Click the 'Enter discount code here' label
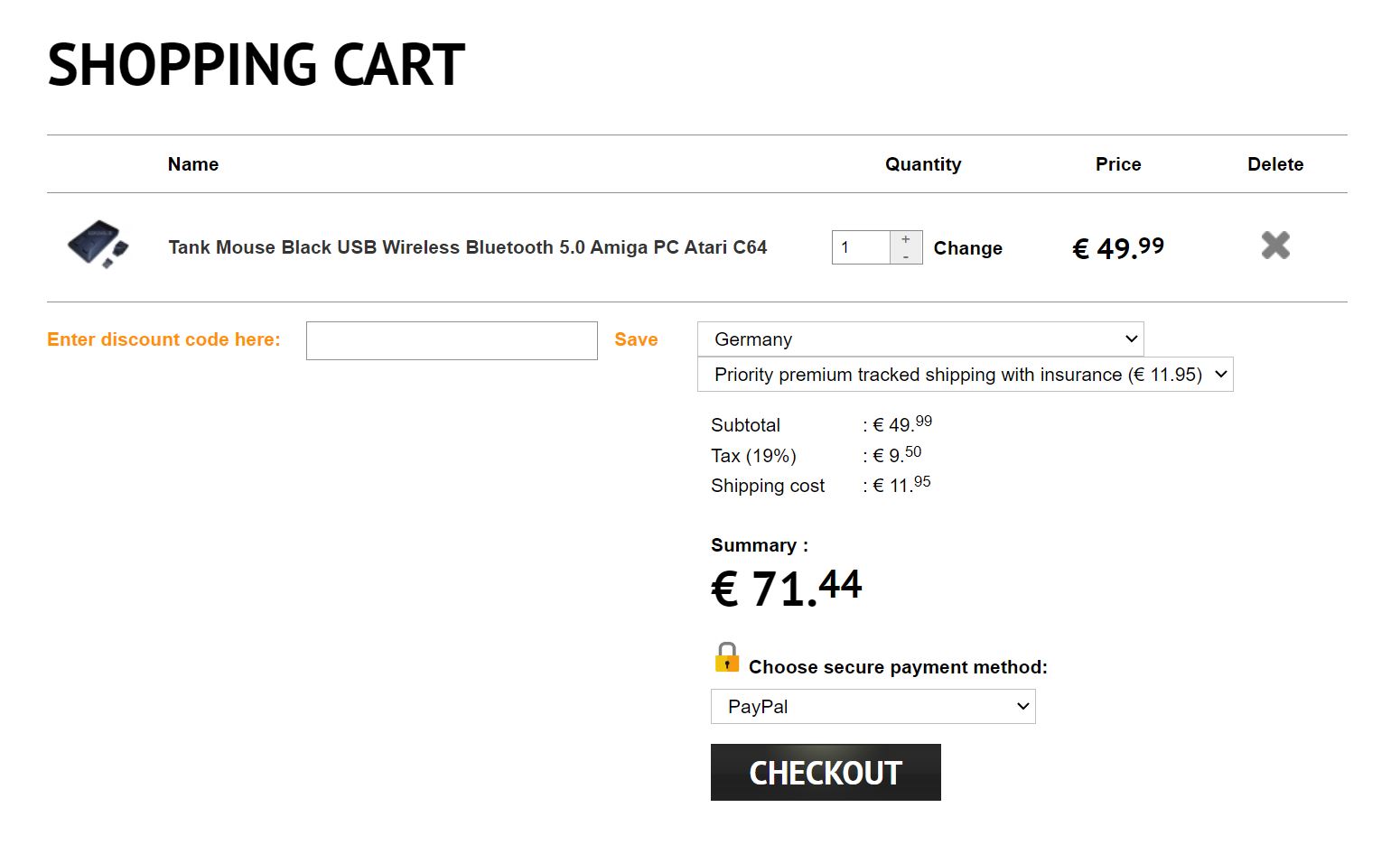The image size is (1400, 854). pyautogui.click(x=163, y=339)
